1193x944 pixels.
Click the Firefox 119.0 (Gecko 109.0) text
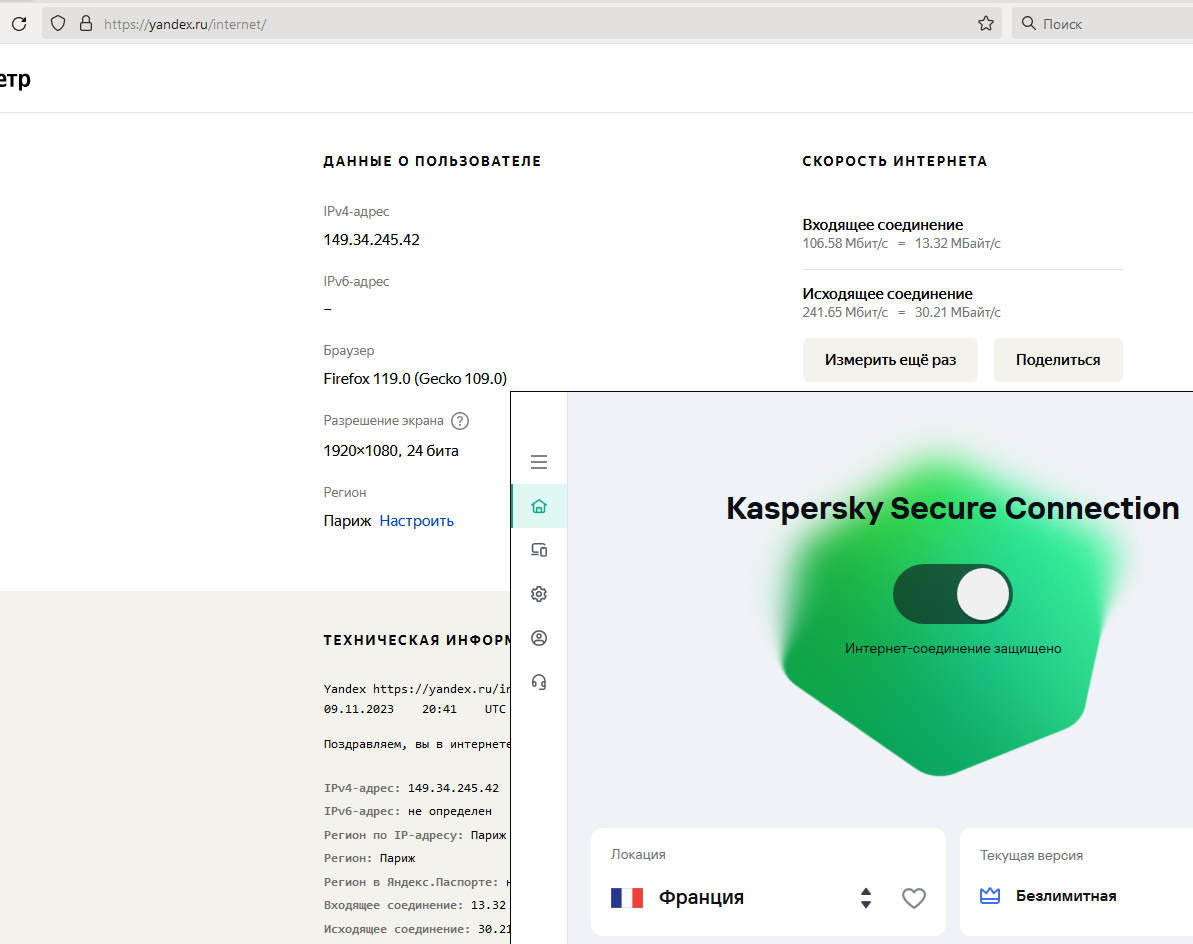(x=415, y=379)
